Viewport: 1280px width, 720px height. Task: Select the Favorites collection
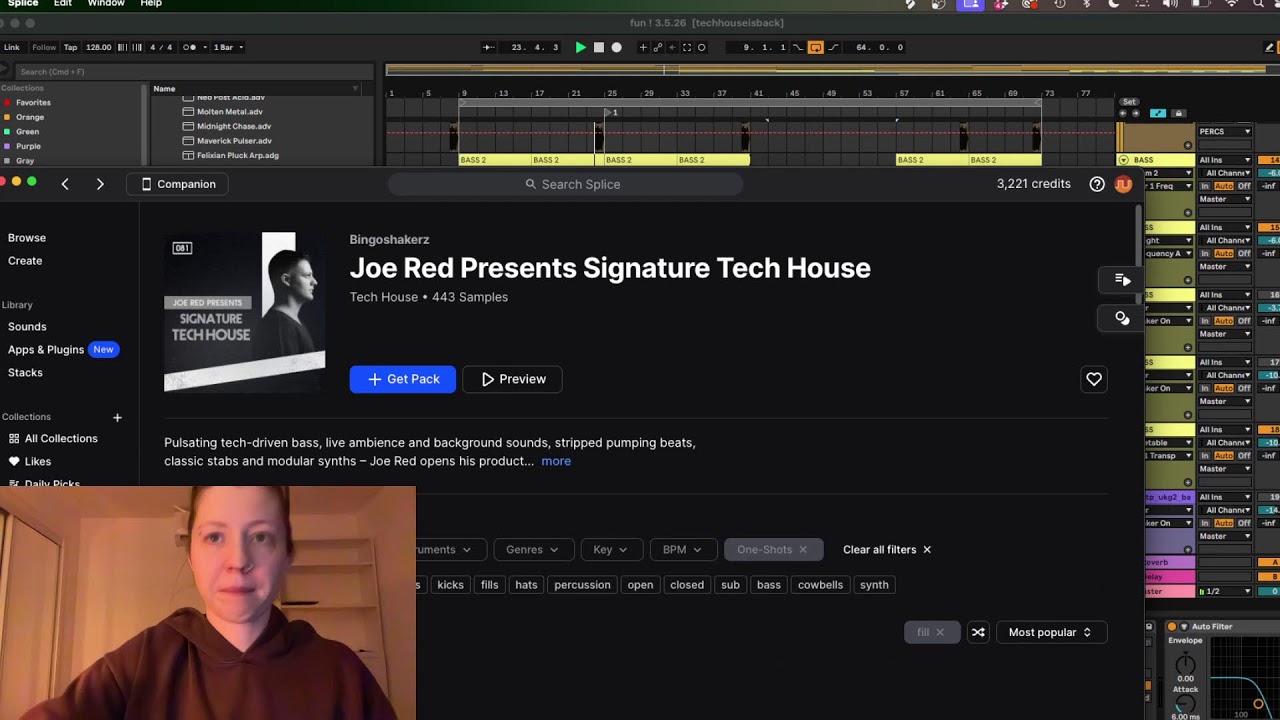pos(33,102)
